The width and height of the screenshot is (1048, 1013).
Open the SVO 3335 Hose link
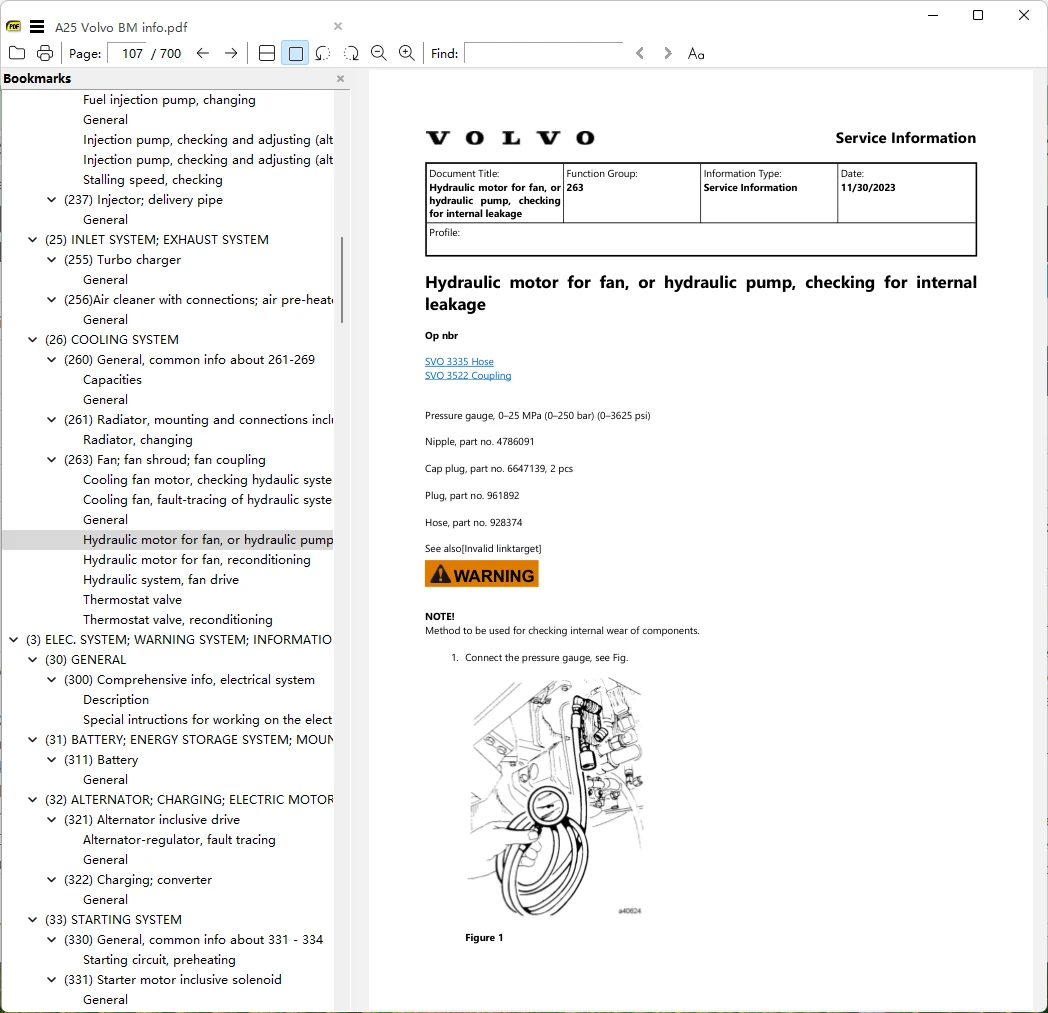pos(459,361)
